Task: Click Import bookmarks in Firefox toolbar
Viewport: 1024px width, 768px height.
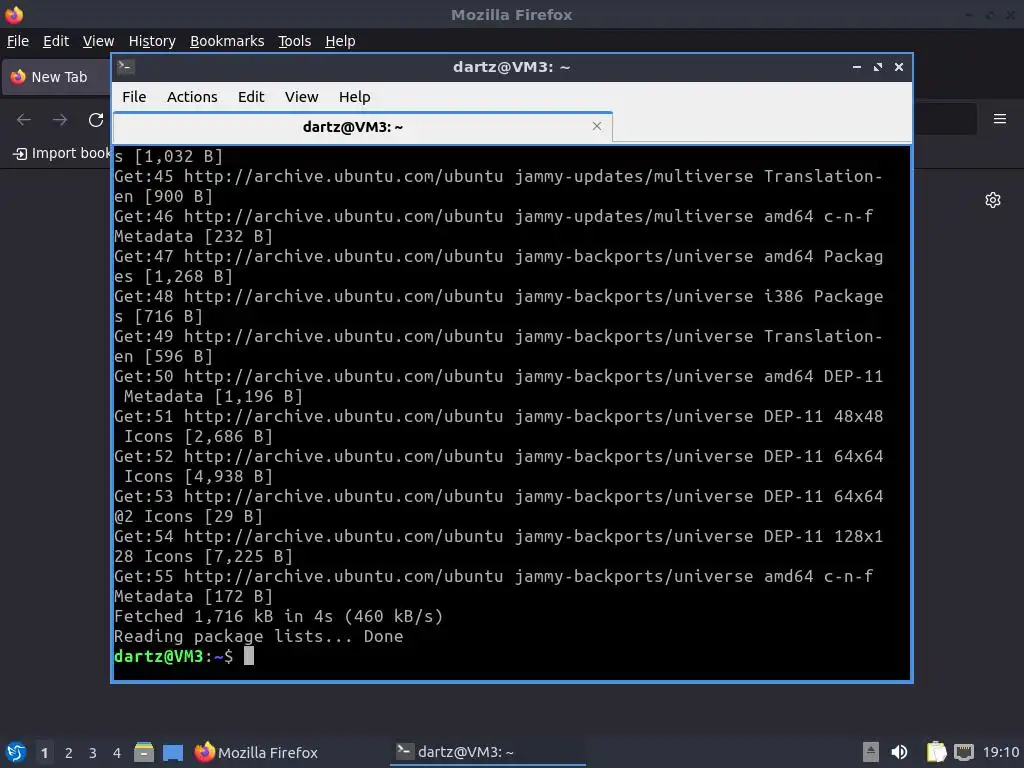Action: [x=62, y=153]
